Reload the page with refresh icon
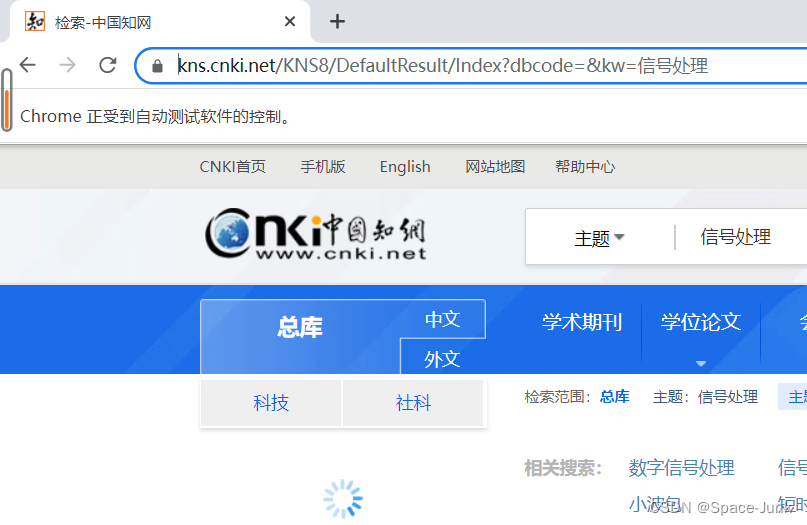This screenshot has width=807, height=525. [108, 65]
